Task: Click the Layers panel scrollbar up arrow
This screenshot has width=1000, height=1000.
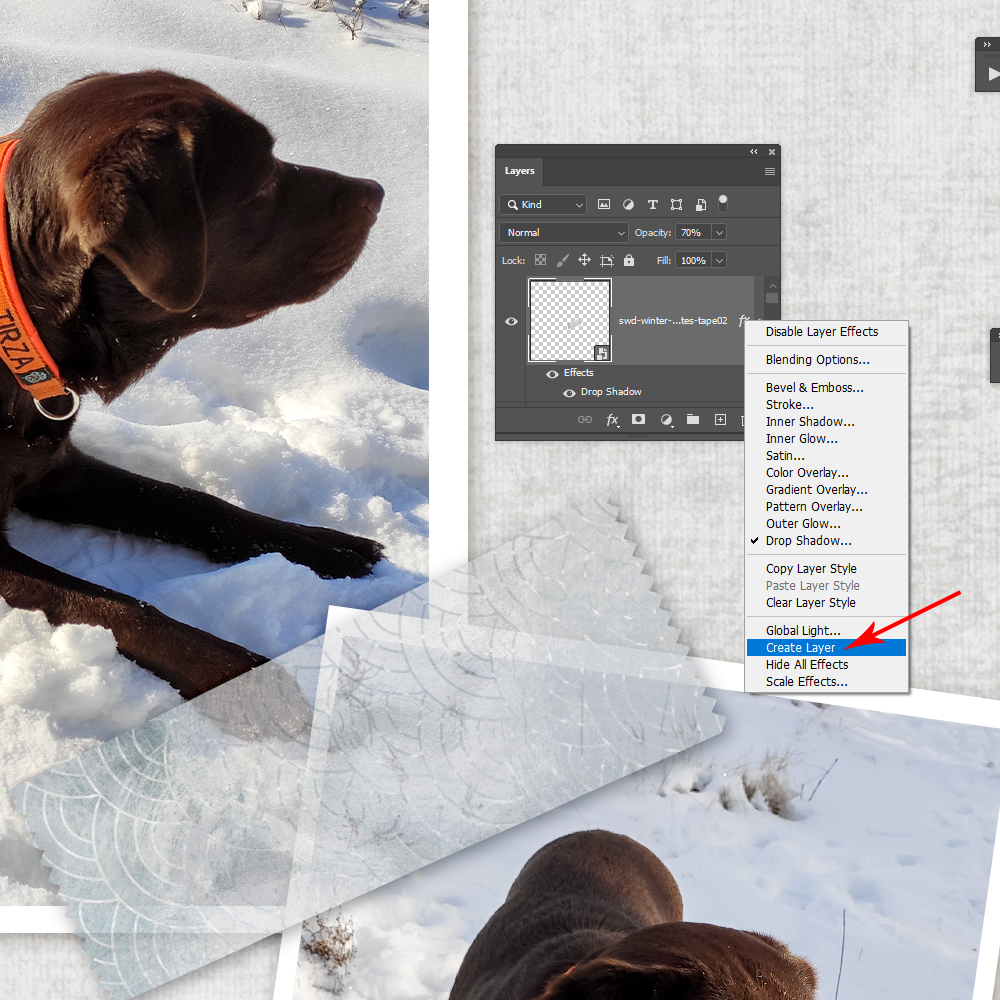Action: tap(772, 286)
